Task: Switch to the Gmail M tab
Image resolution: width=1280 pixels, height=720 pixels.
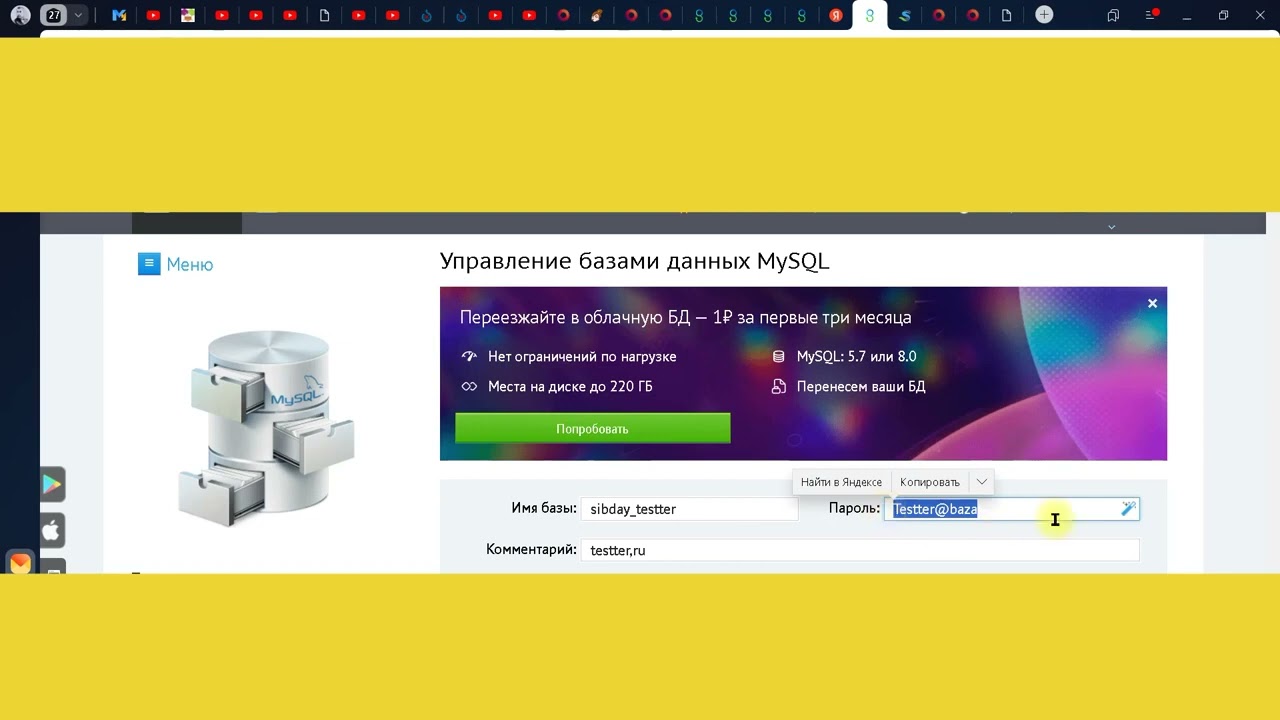Action: click(119, 15)
